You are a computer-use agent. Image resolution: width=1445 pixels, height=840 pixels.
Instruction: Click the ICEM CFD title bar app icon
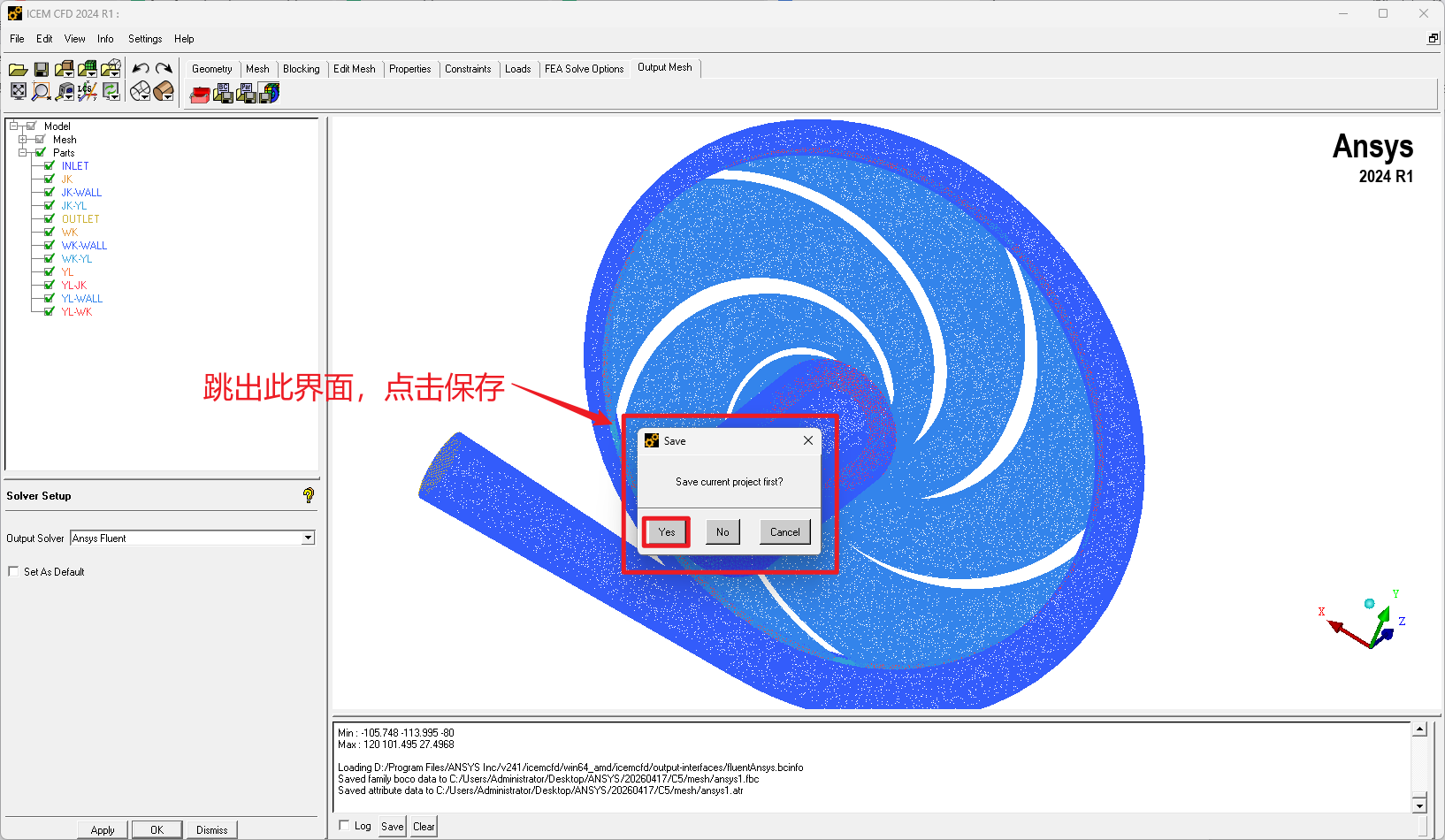point(15,13)
